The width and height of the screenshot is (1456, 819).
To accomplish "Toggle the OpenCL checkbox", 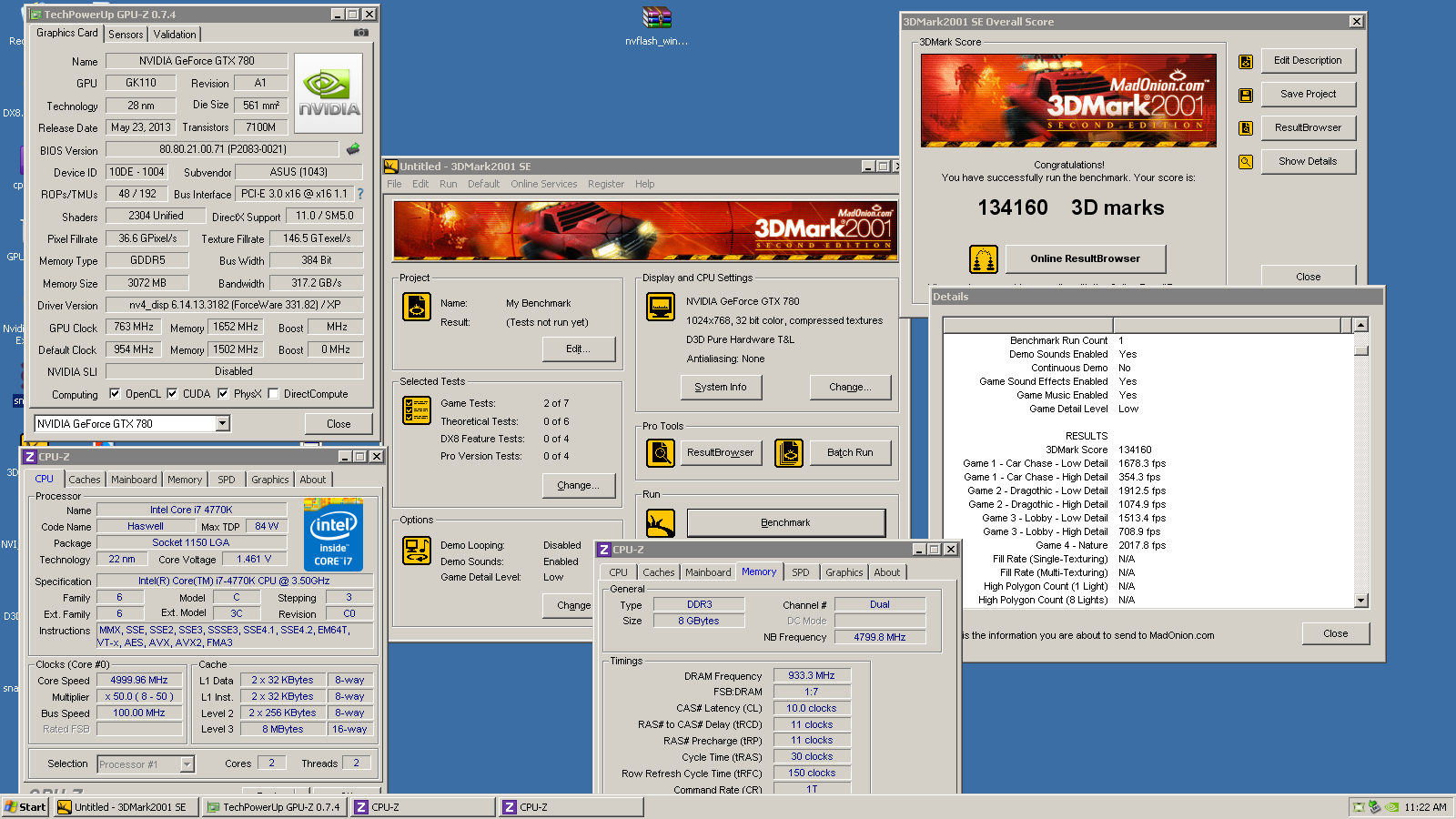I will 115,394.
